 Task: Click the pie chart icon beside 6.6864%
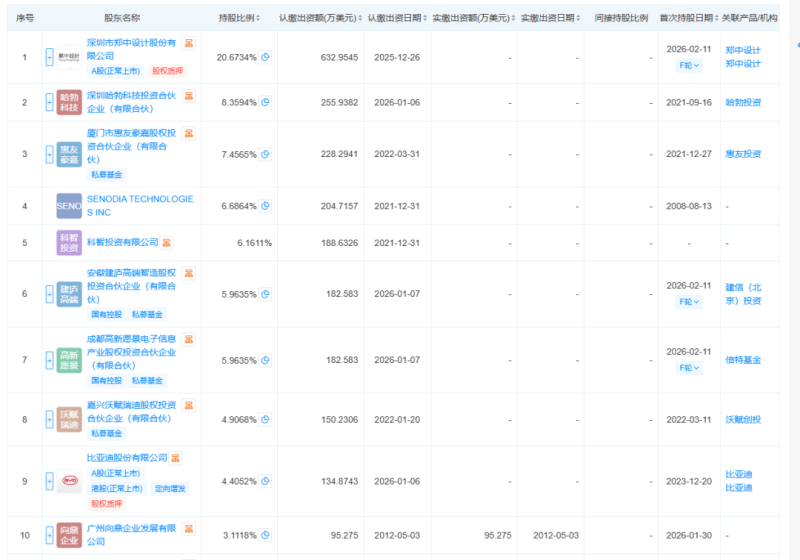pyautogui.click(x=265, y=205)
